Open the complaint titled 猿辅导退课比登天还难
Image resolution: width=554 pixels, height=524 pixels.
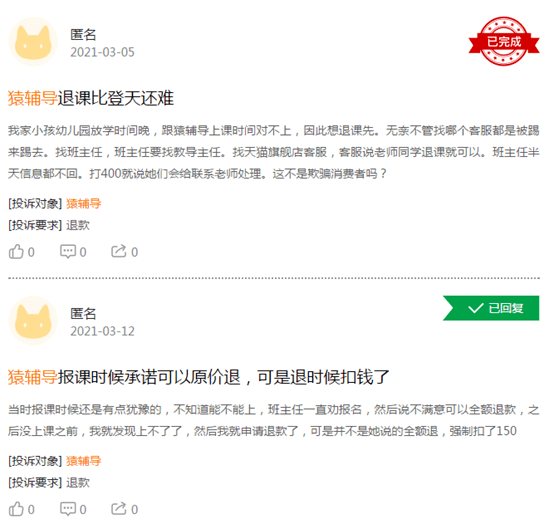coord(91,98)
